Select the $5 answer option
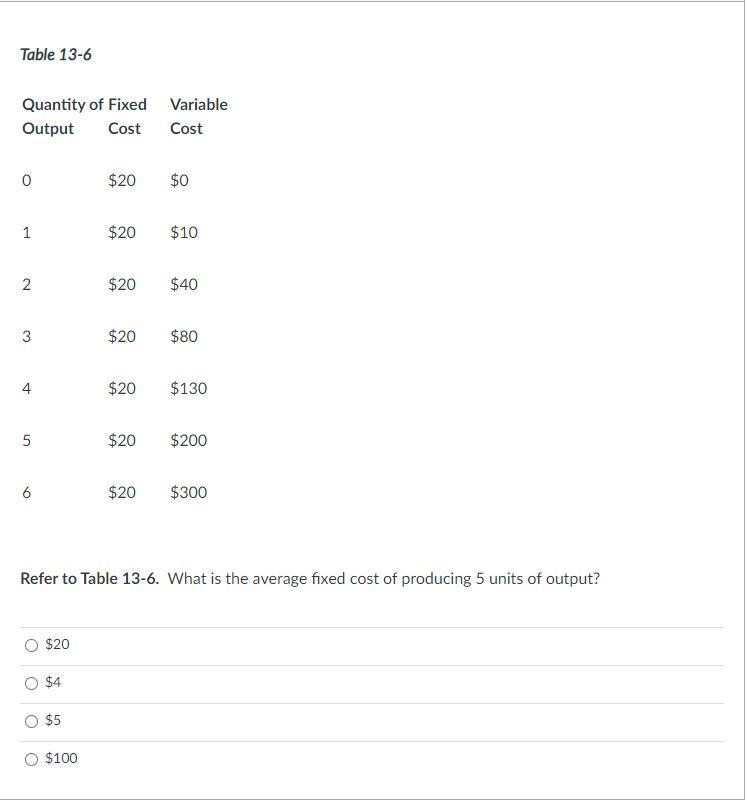The height and width of the screenshot is (800, 747). [30, 720]
